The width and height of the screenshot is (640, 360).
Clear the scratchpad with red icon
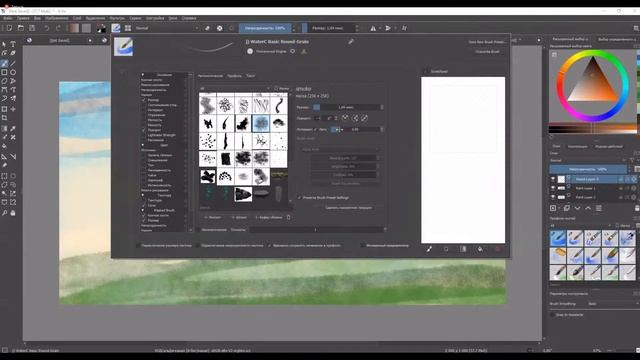(498, 249)
